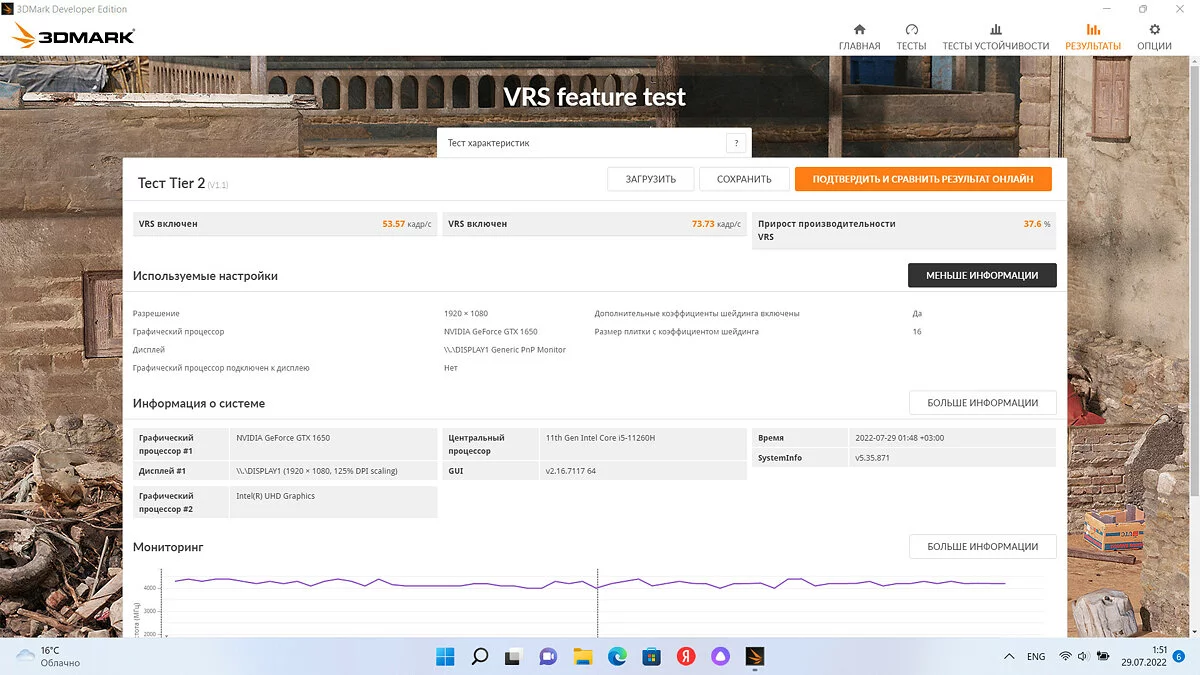Open the notification badge showing 6
The image size is (1200, 675).
1179,656
